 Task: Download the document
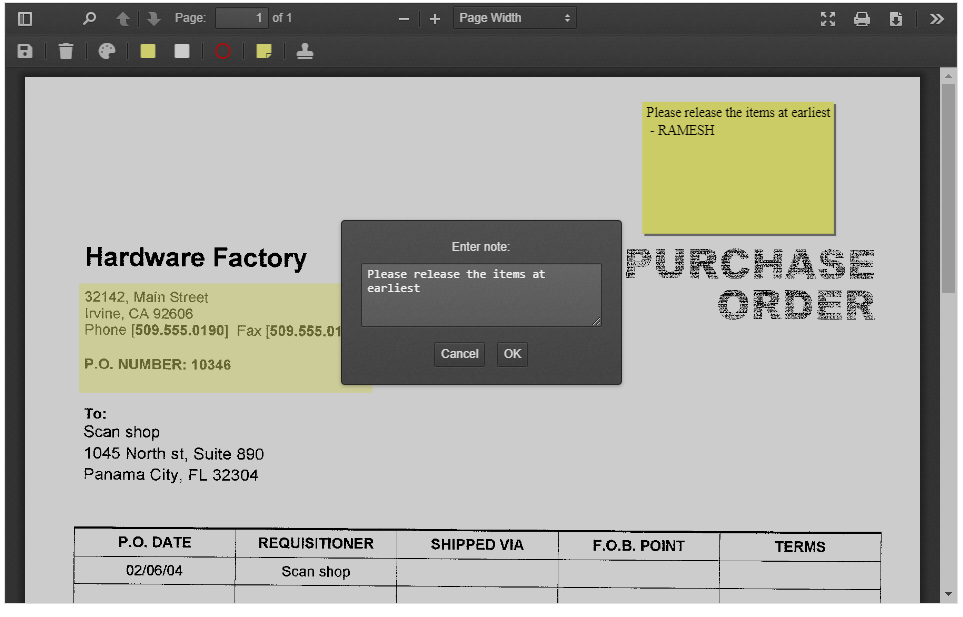895,18
